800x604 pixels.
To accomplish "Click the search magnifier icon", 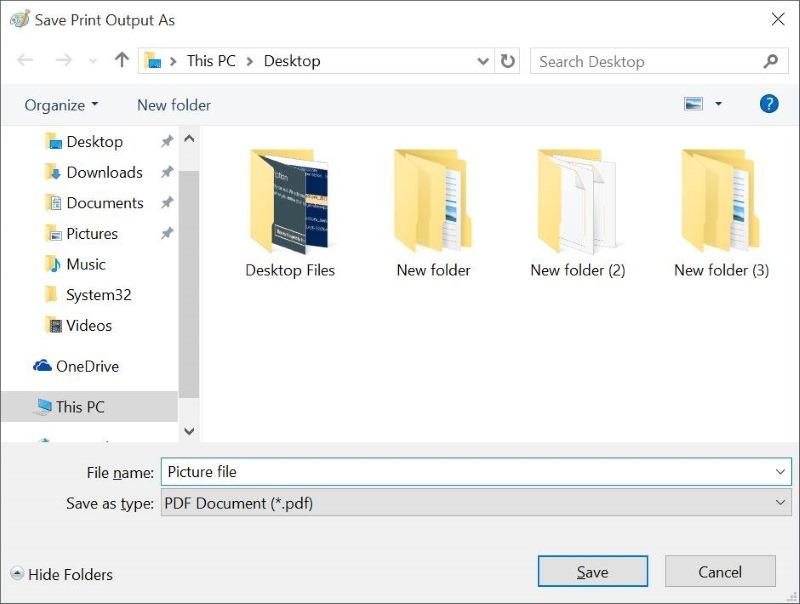I will click(770, 61).
